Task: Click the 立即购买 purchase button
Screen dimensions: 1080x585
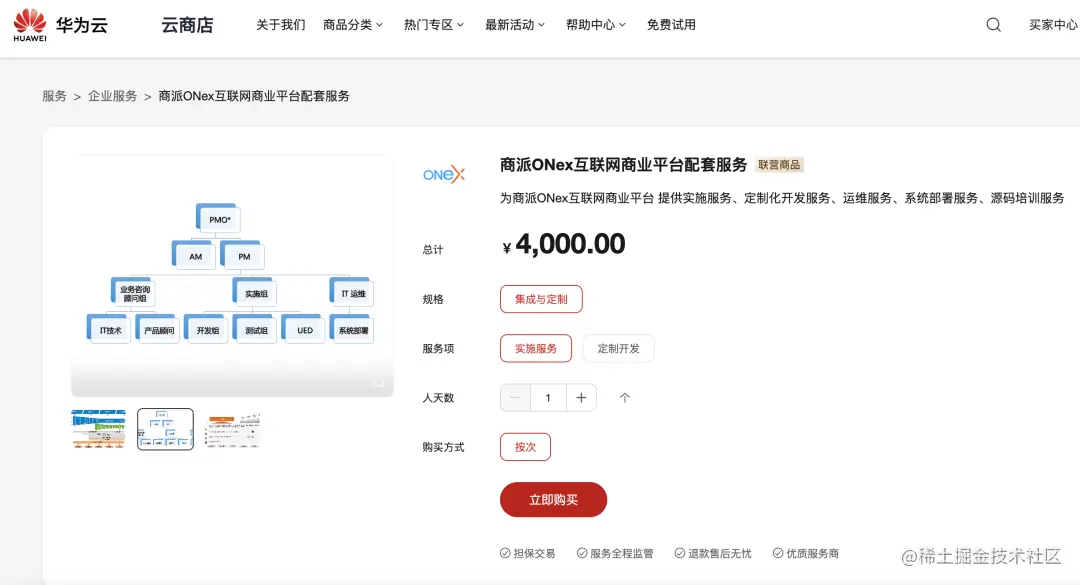Action: click(553, 499)
